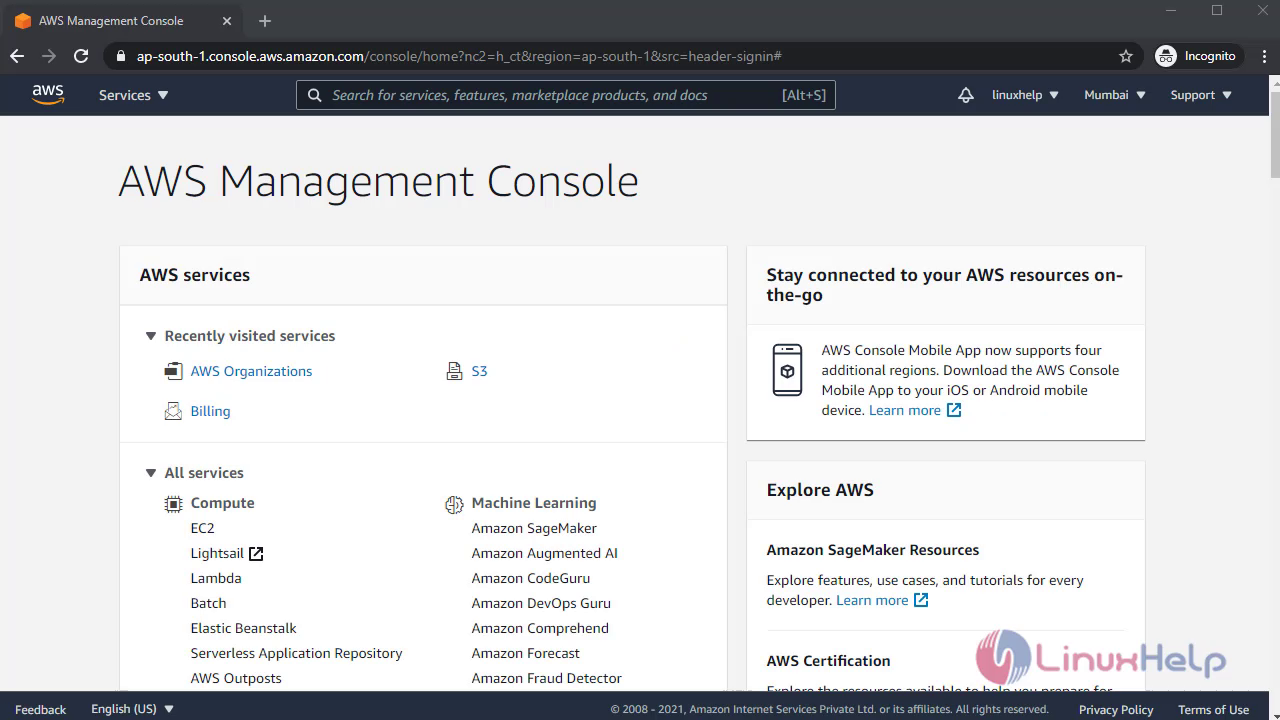1280x720 pixels.
Task: Click the AWS Organizations service icon
Action: (x=174, y=371)
